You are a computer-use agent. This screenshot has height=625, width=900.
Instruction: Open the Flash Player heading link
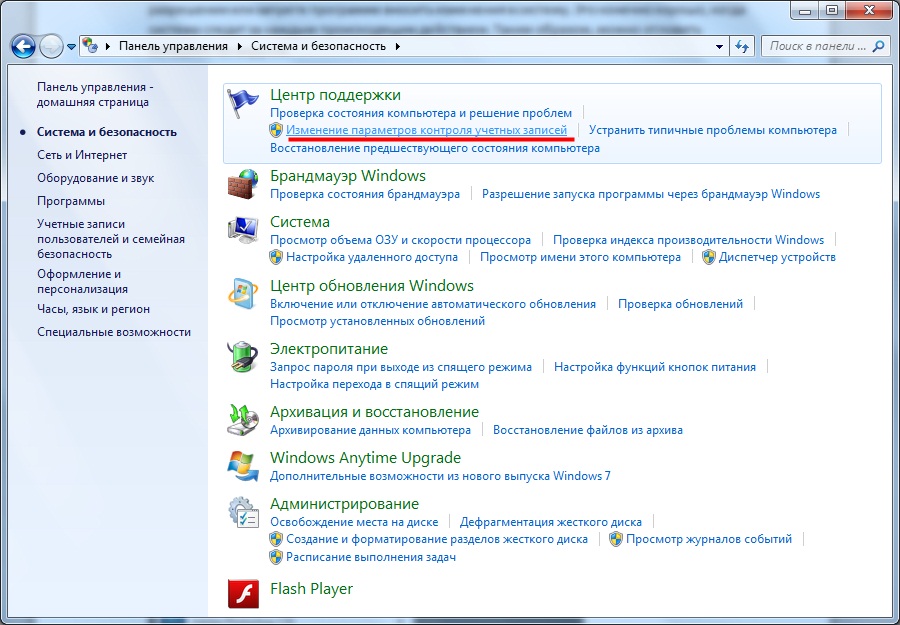[x=312, y=589]
